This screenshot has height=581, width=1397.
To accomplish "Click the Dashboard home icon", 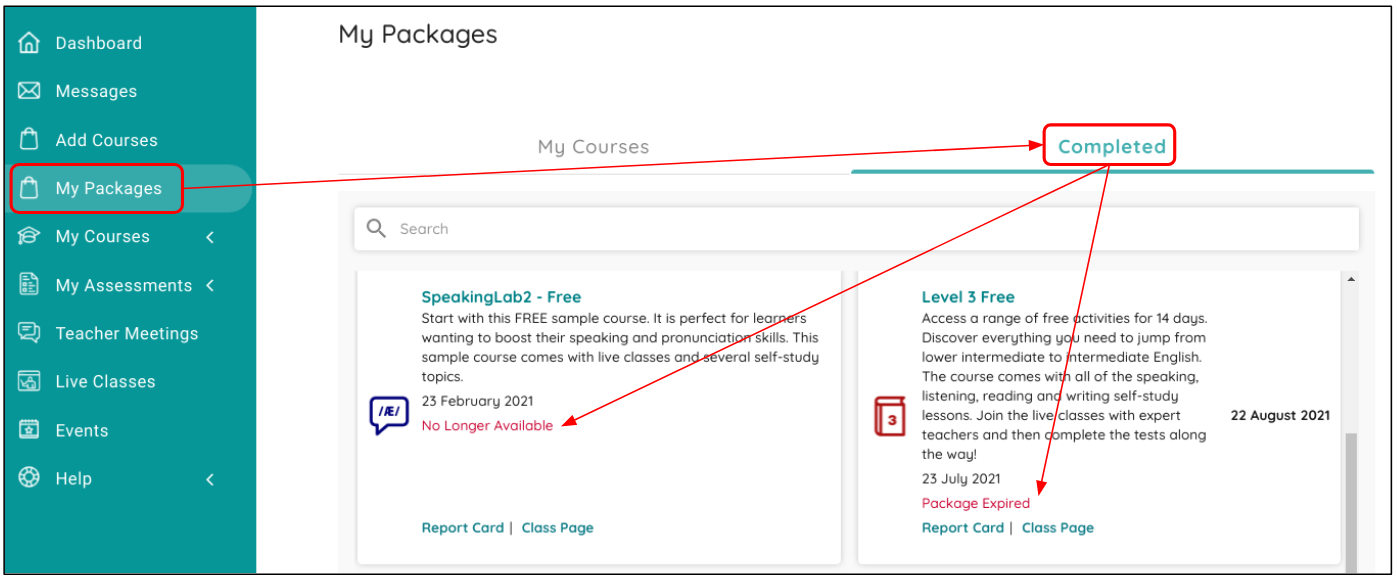I will click(30, 43).
